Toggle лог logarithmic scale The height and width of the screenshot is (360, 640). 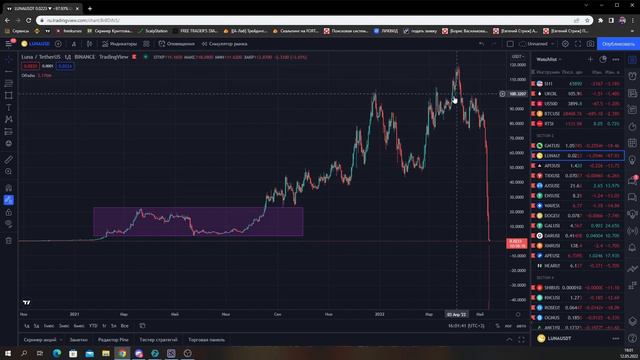pyautogui.click(x=508, y=326)
